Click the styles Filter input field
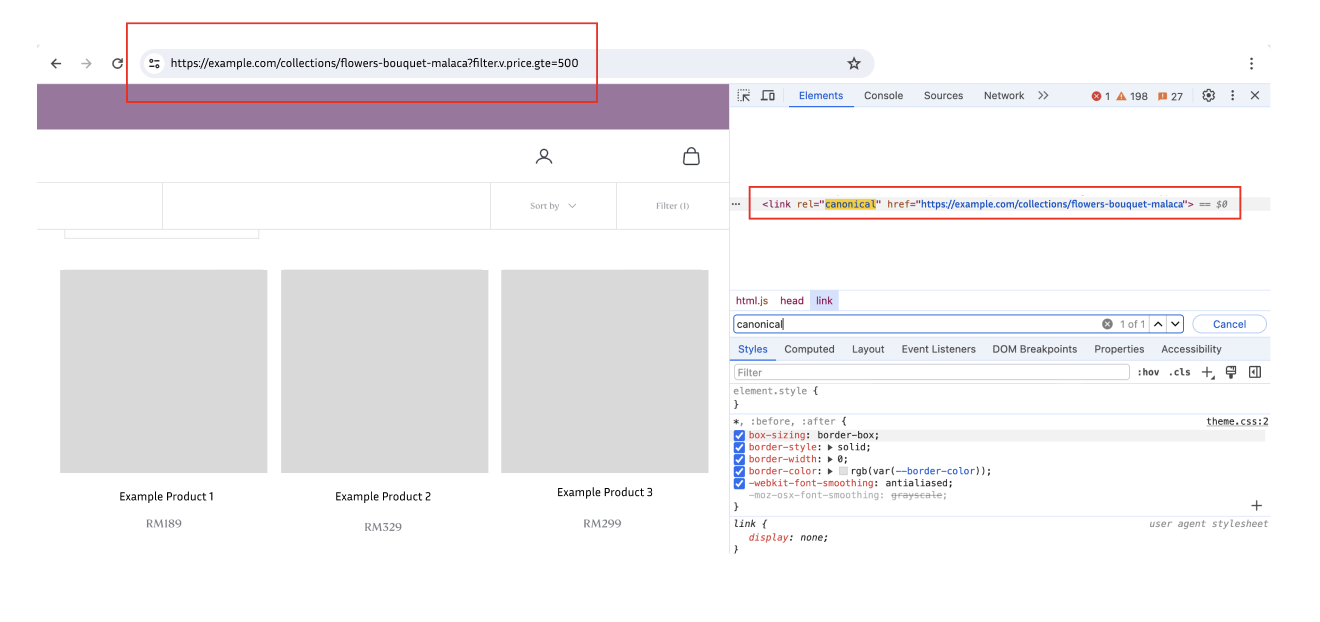Screen dimensions: 1320x622 [x=932, y=372]
